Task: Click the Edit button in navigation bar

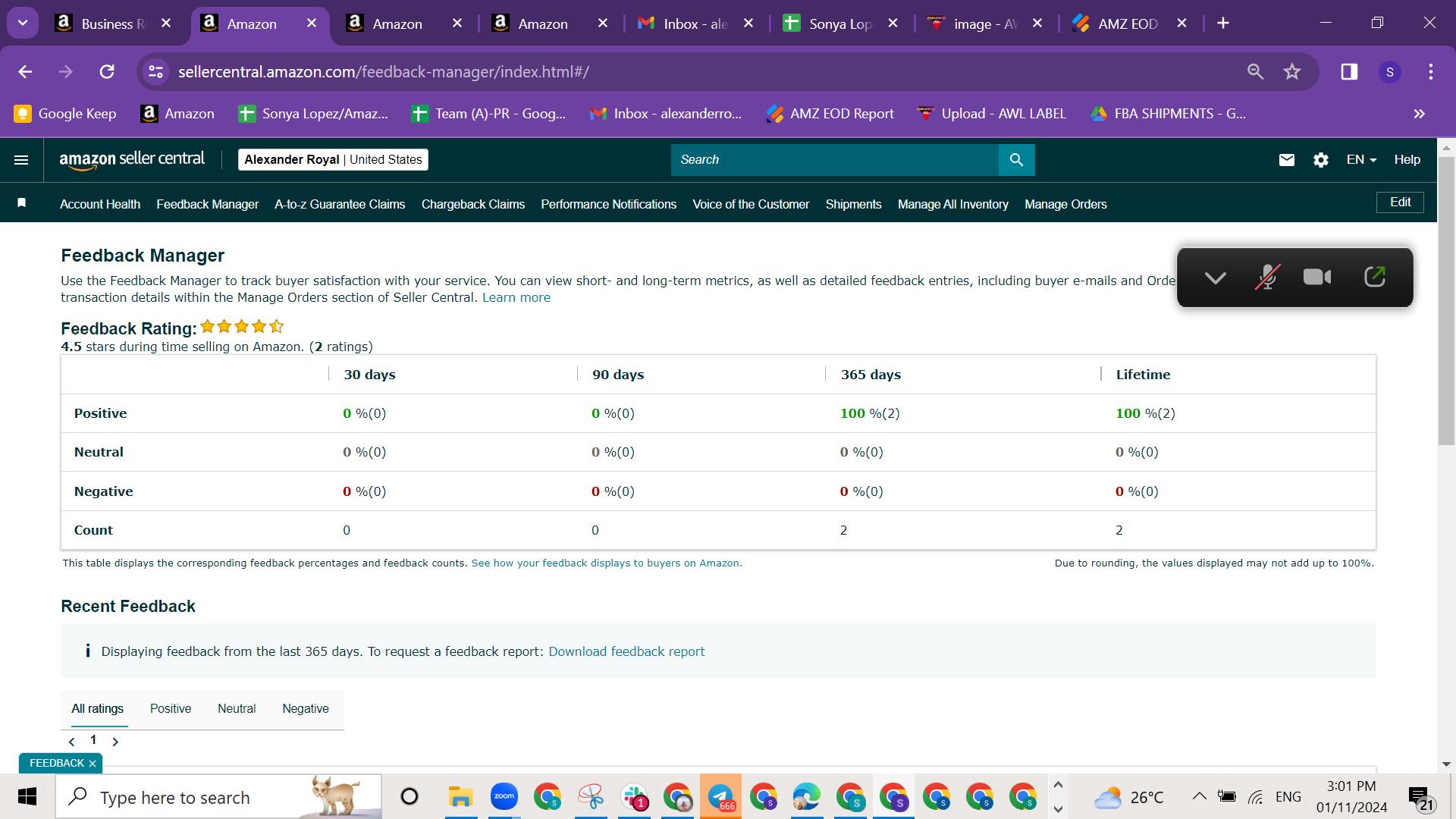Action: 1400,202
